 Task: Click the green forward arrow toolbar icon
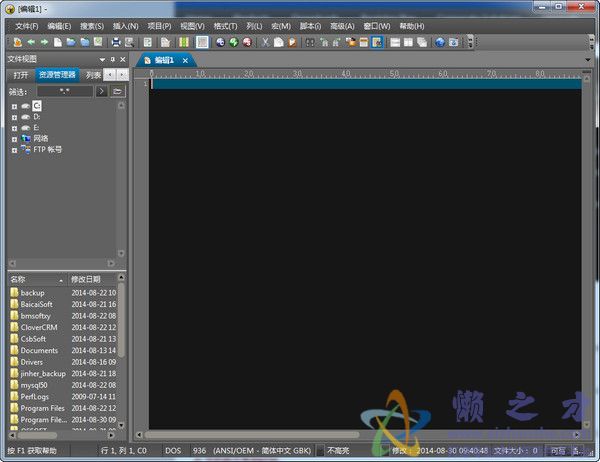tap(44, 42)
